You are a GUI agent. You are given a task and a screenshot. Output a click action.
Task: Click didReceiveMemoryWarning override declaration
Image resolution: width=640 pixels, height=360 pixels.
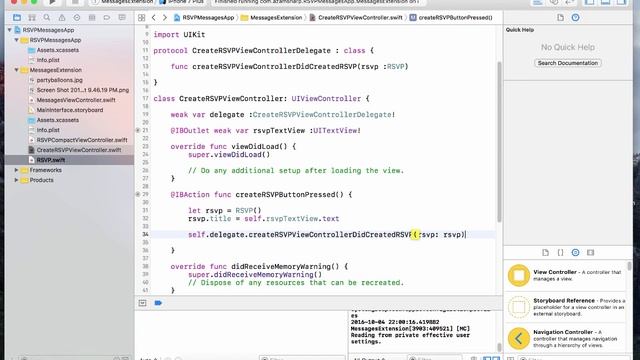point(259,267)
